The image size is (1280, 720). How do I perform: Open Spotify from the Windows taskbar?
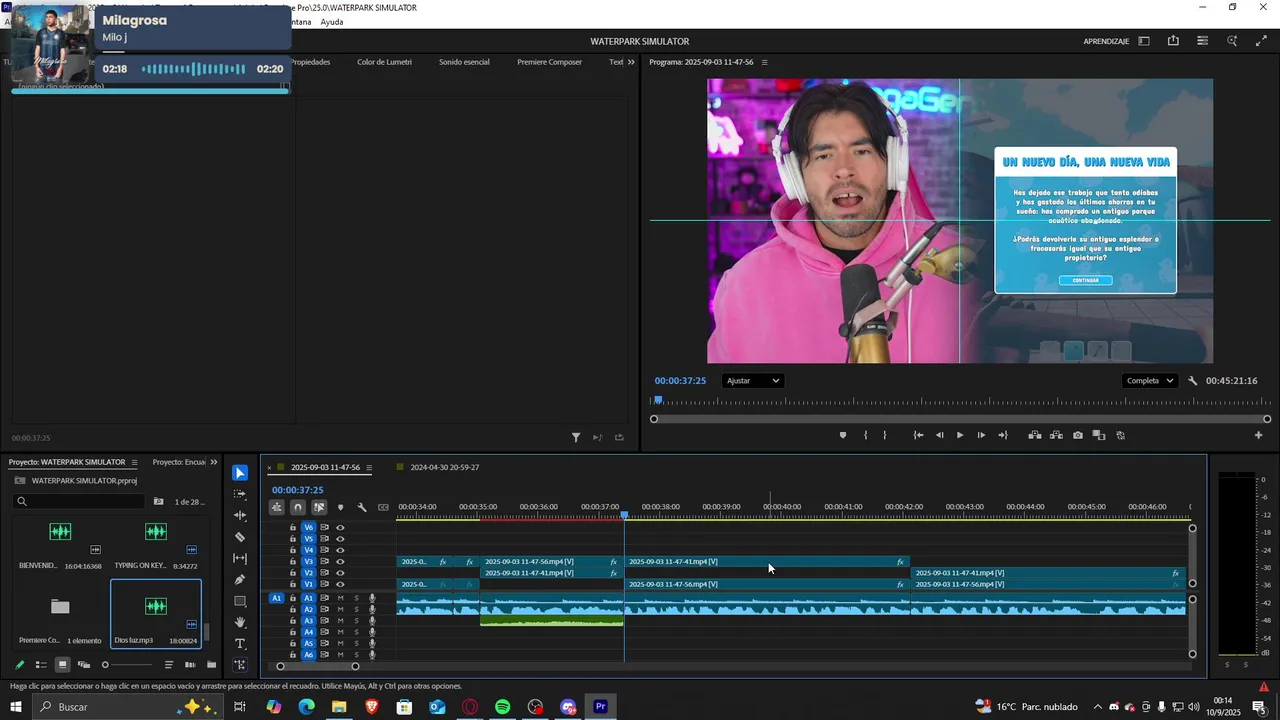(x=502, y=707)
